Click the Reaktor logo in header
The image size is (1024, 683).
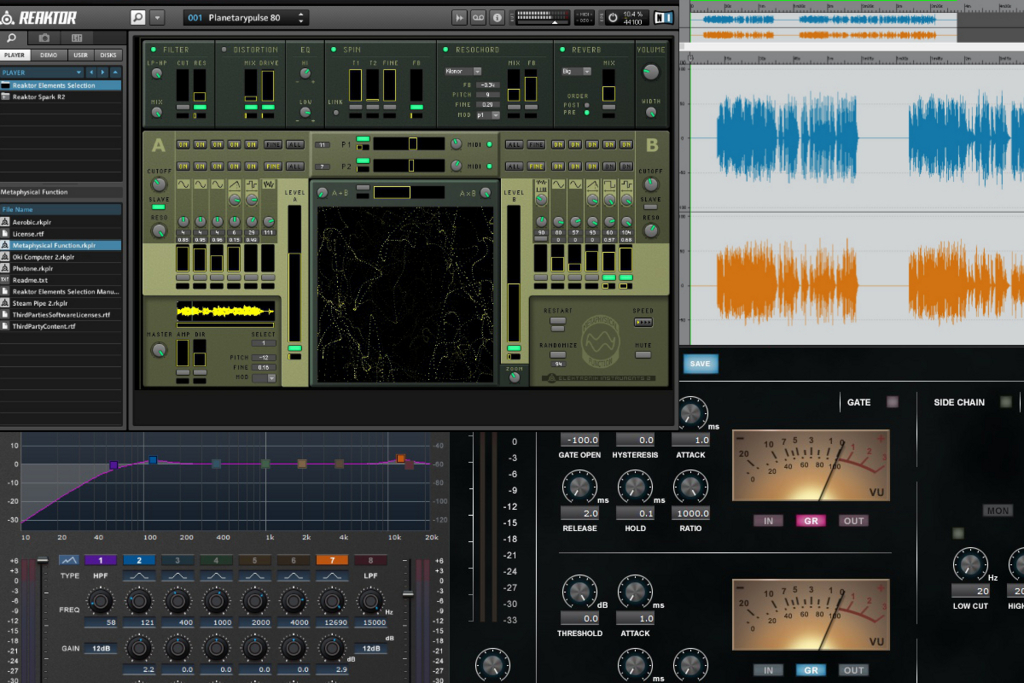click(x=39, y=18)
